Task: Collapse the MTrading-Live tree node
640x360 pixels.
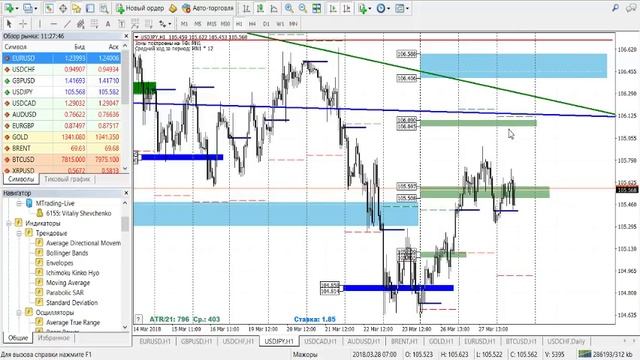Action: (x=19, y=203)
